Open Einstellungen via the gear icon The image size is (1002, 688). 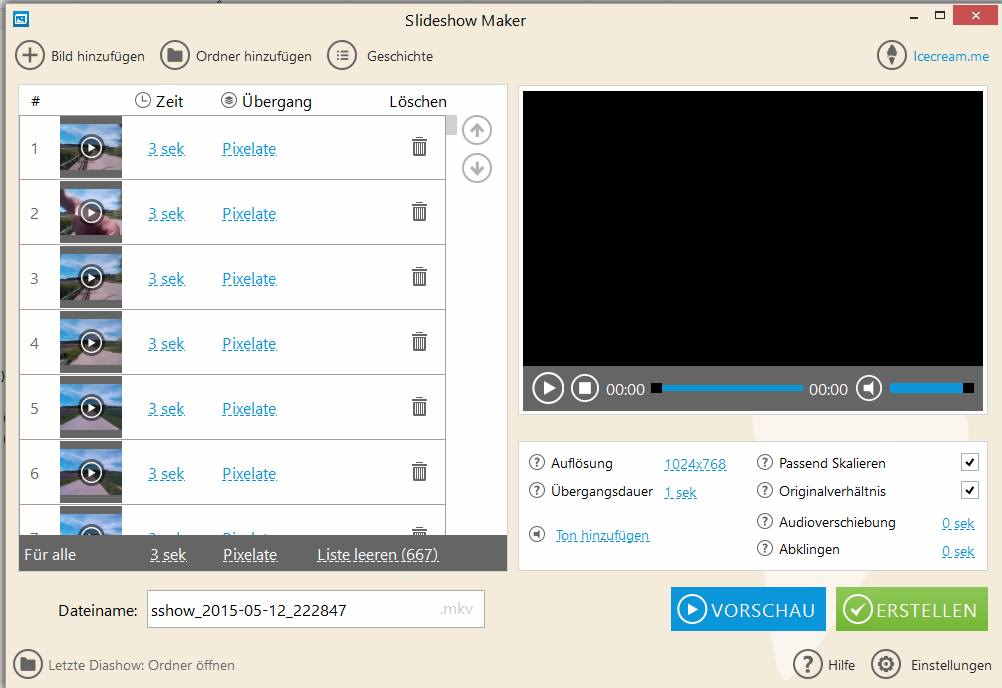click(886, 664)
